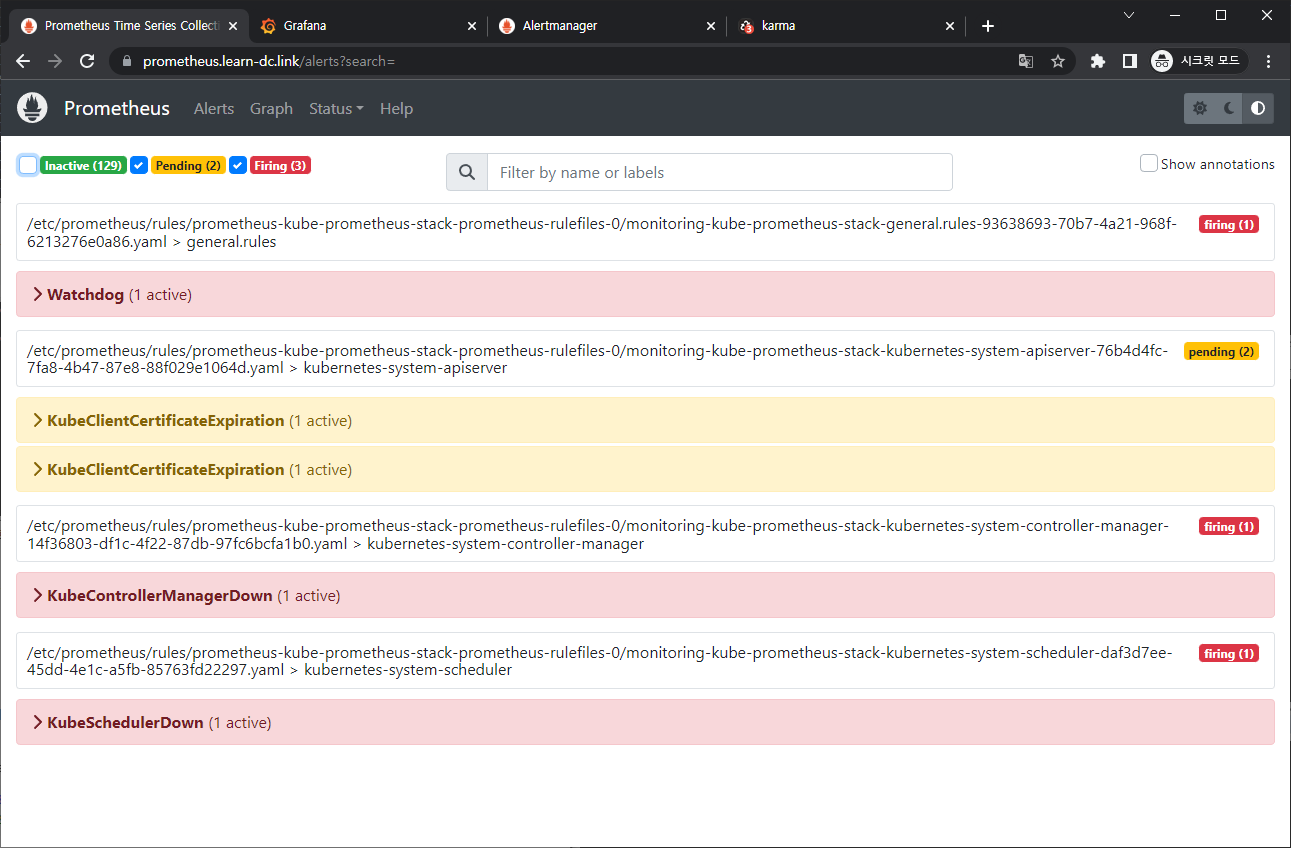Expand the KubeControllerManagerDown alert
The width and height of the screenshot is (1291, 848).
tap(159, 595)
